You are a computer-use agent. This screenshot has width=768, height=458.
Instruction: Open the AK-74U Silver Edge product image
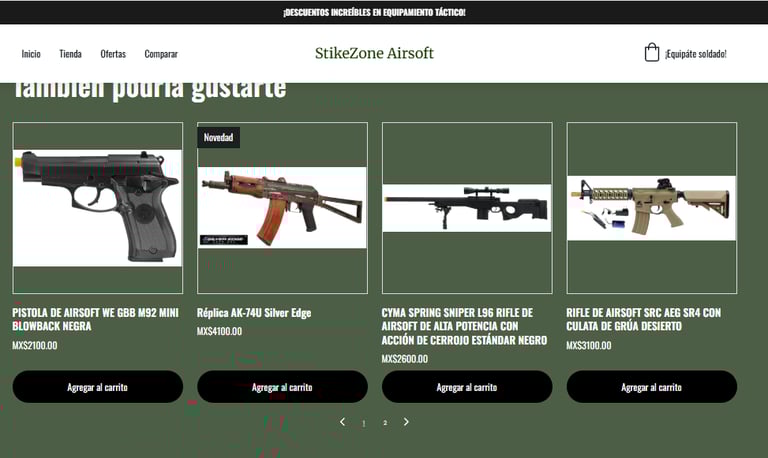tap(282, 208)
